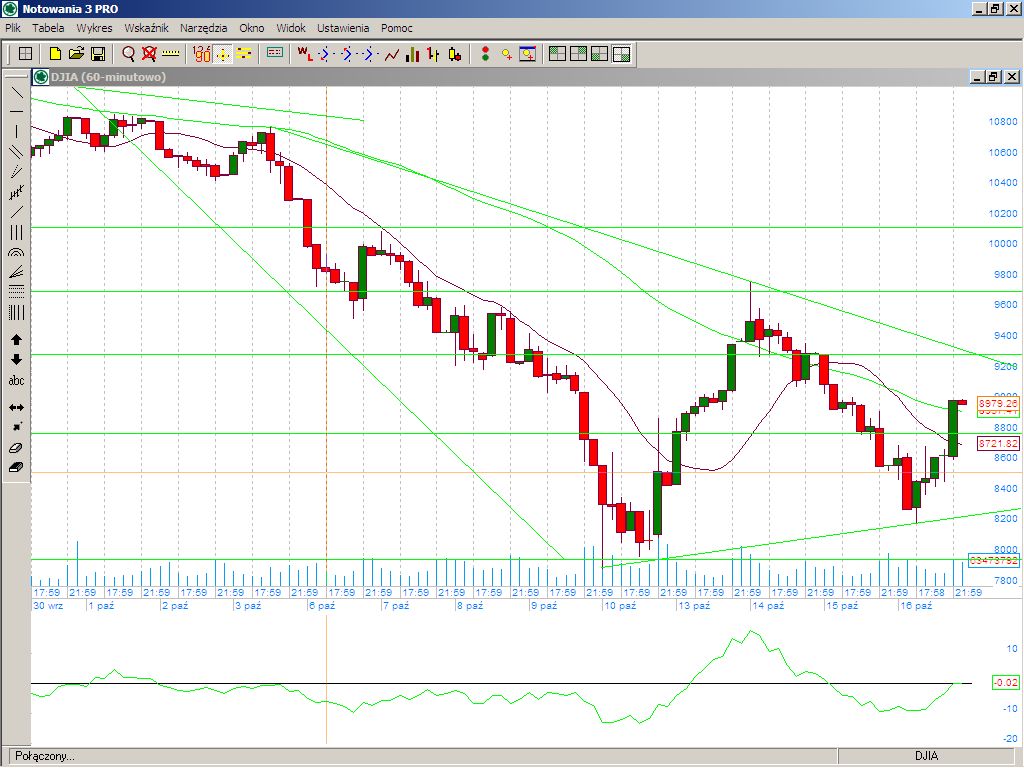Open the Plik menu

(13, 28)
